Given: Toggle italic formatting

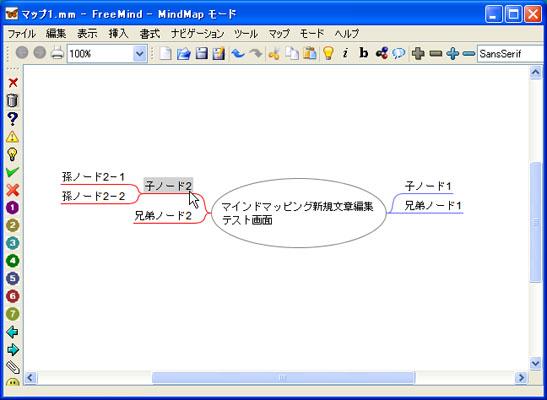Looking at the screenshot, I should coord(345,53).
